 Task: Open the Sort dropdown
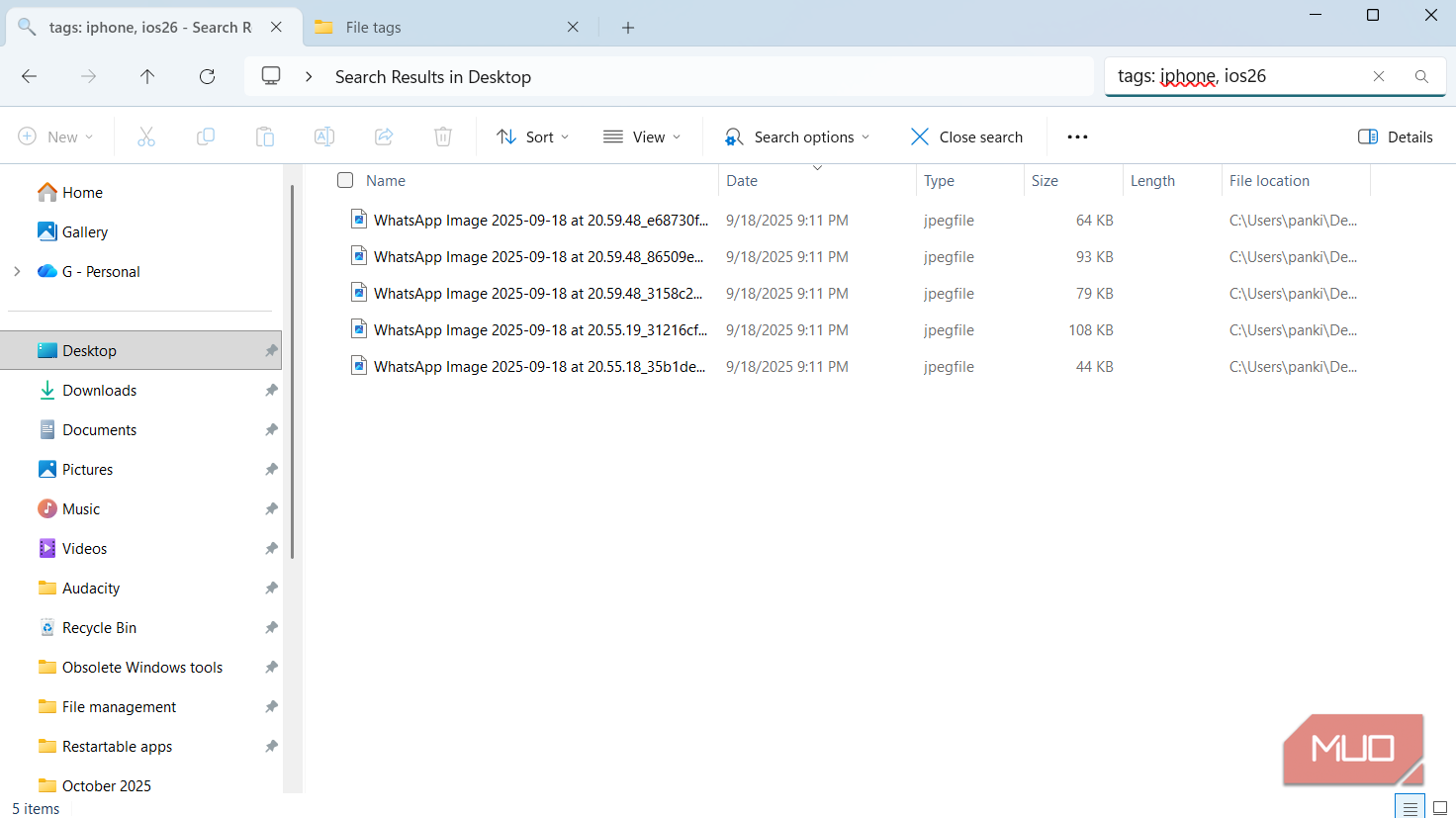[x=532, y=136]
